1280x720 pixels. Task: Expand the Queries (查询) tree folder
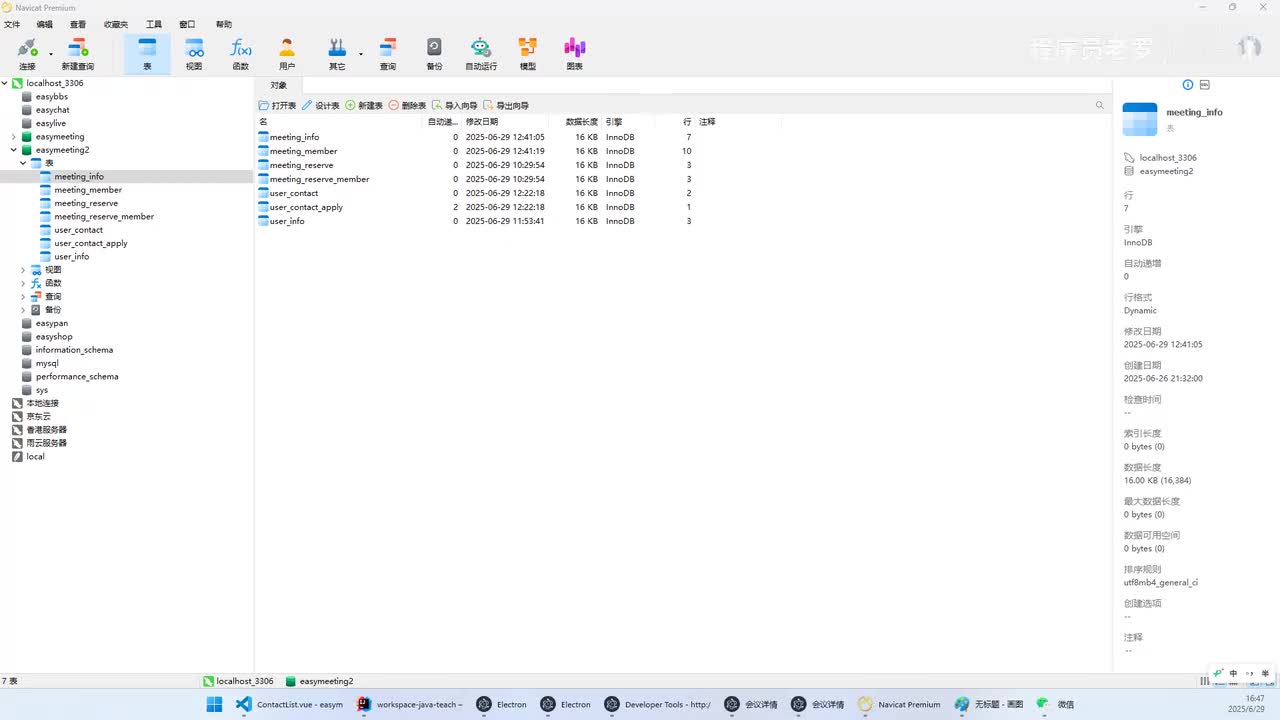tap(23, 297)
